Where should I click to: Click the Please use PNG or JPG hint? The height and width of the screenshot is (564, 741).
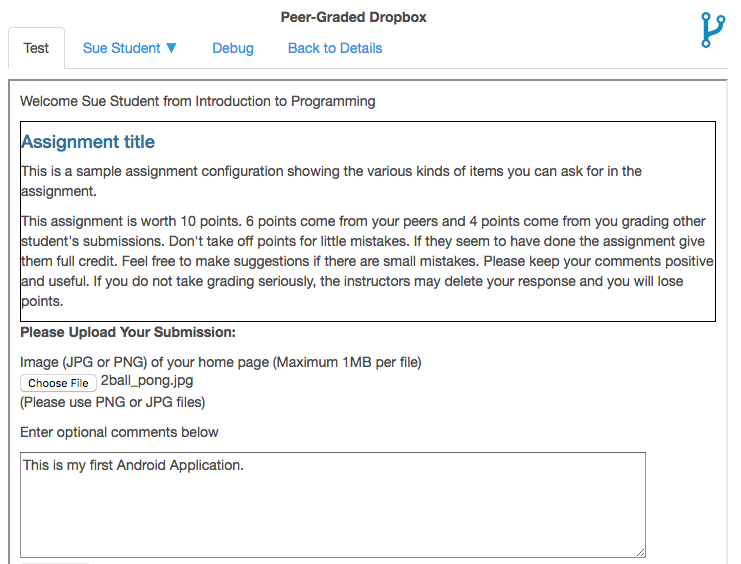click(112, 402)
